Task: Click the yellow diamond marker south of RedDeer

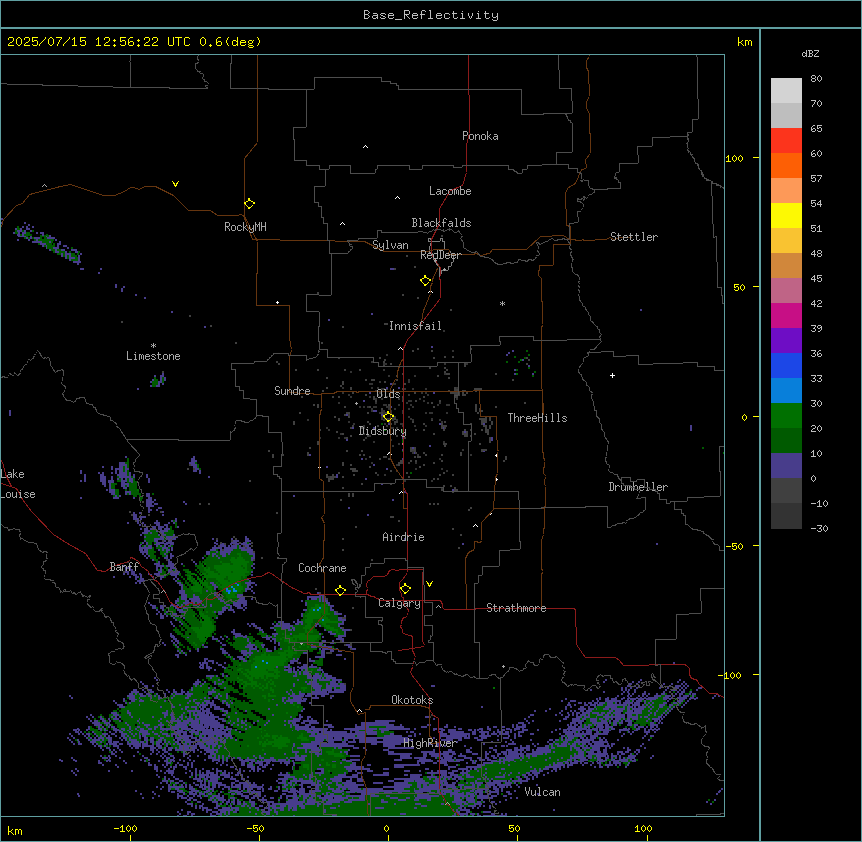Action: point(426,281)
